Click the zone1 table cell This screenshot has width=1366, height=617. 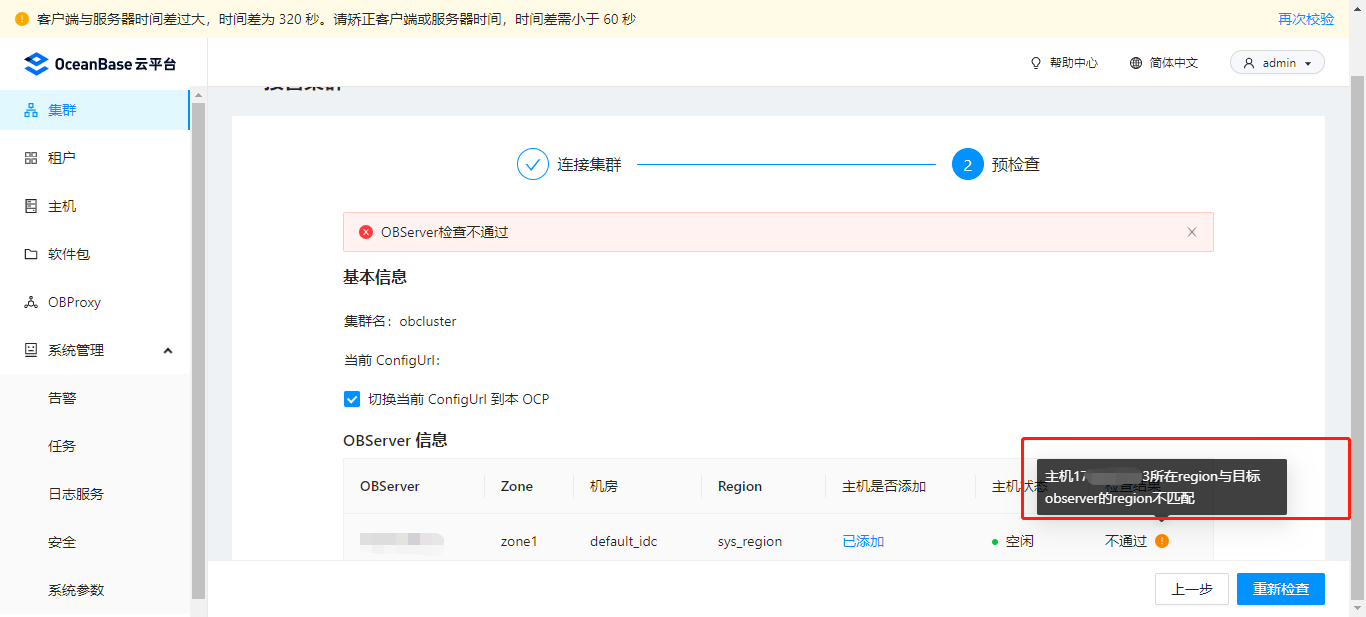tap(519, 541)
